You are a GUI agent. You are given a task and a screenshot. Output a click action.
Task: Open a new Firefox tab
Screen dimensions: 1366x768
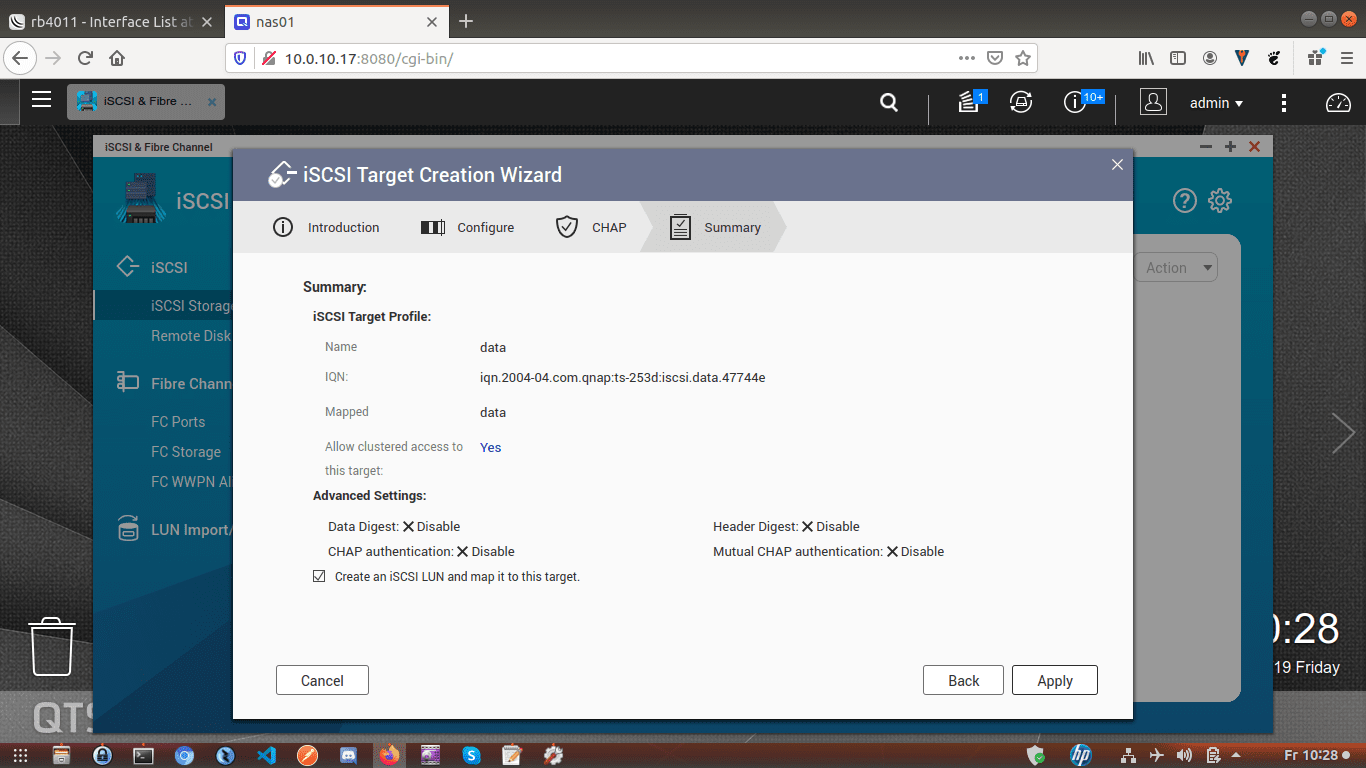(x=465, y=21)
